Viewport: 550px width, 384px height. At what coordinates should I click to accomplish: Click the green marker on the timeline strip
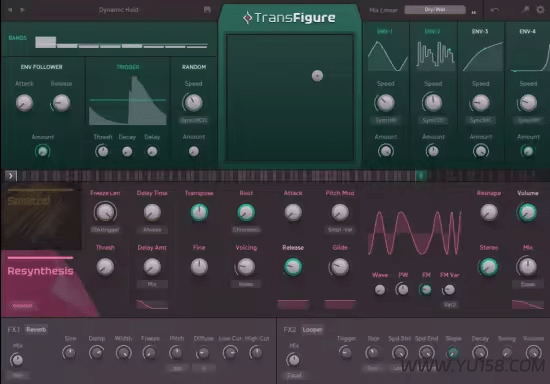tap(421, 175)
